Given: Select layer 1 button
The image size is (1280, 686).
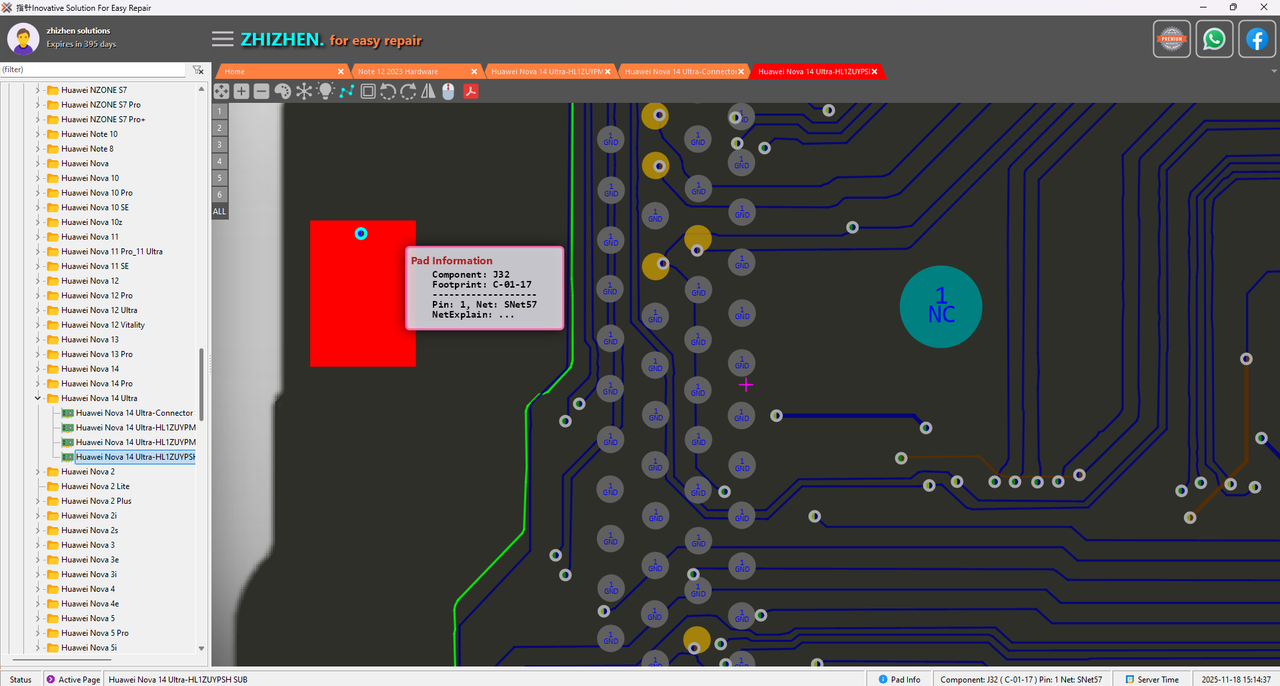Looking at the screenshot, I should pyautogui.click(x=220, y=111).
